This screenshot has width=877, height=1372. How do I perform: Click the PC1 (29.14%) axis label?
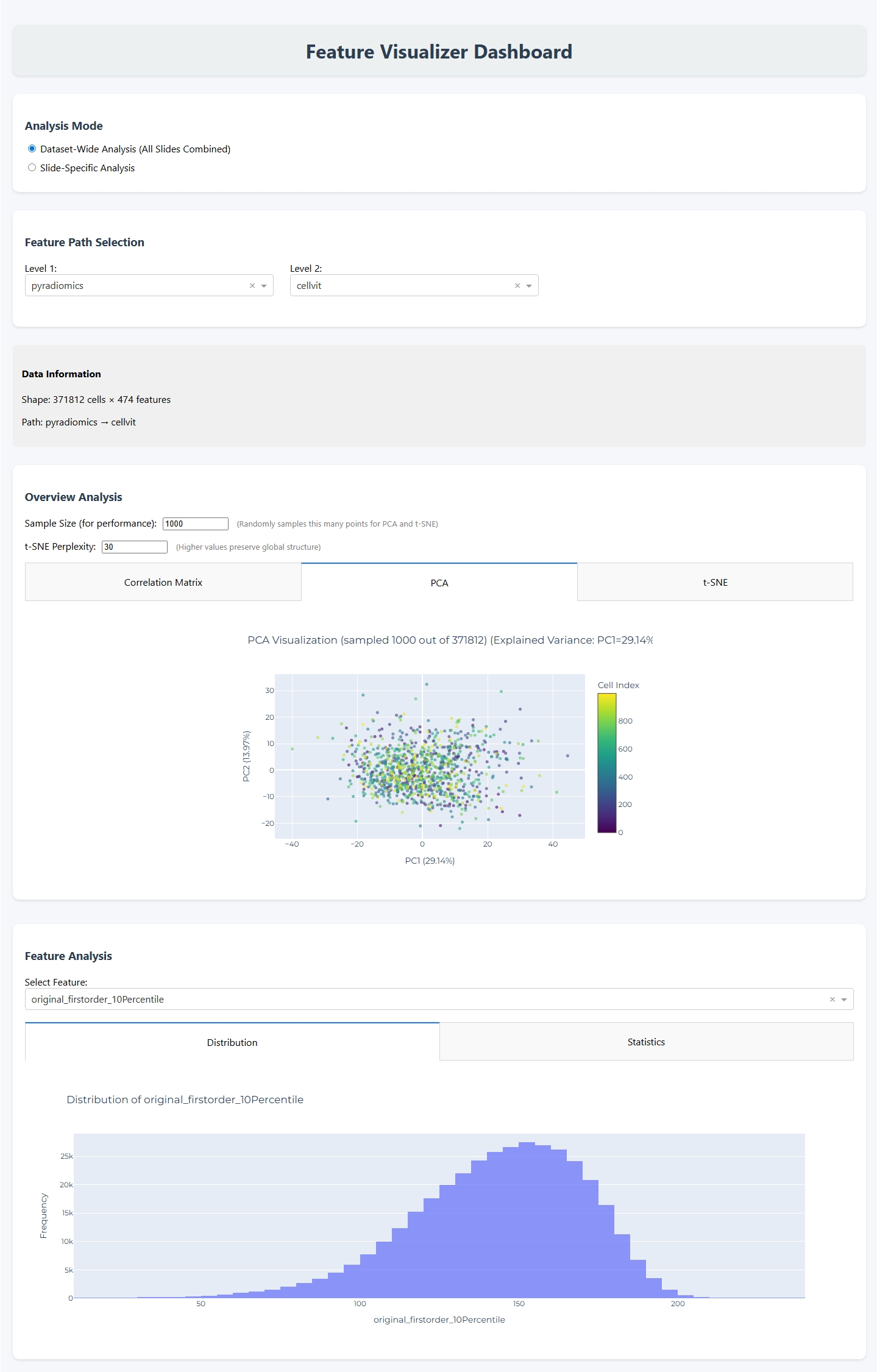click(430, 861)
